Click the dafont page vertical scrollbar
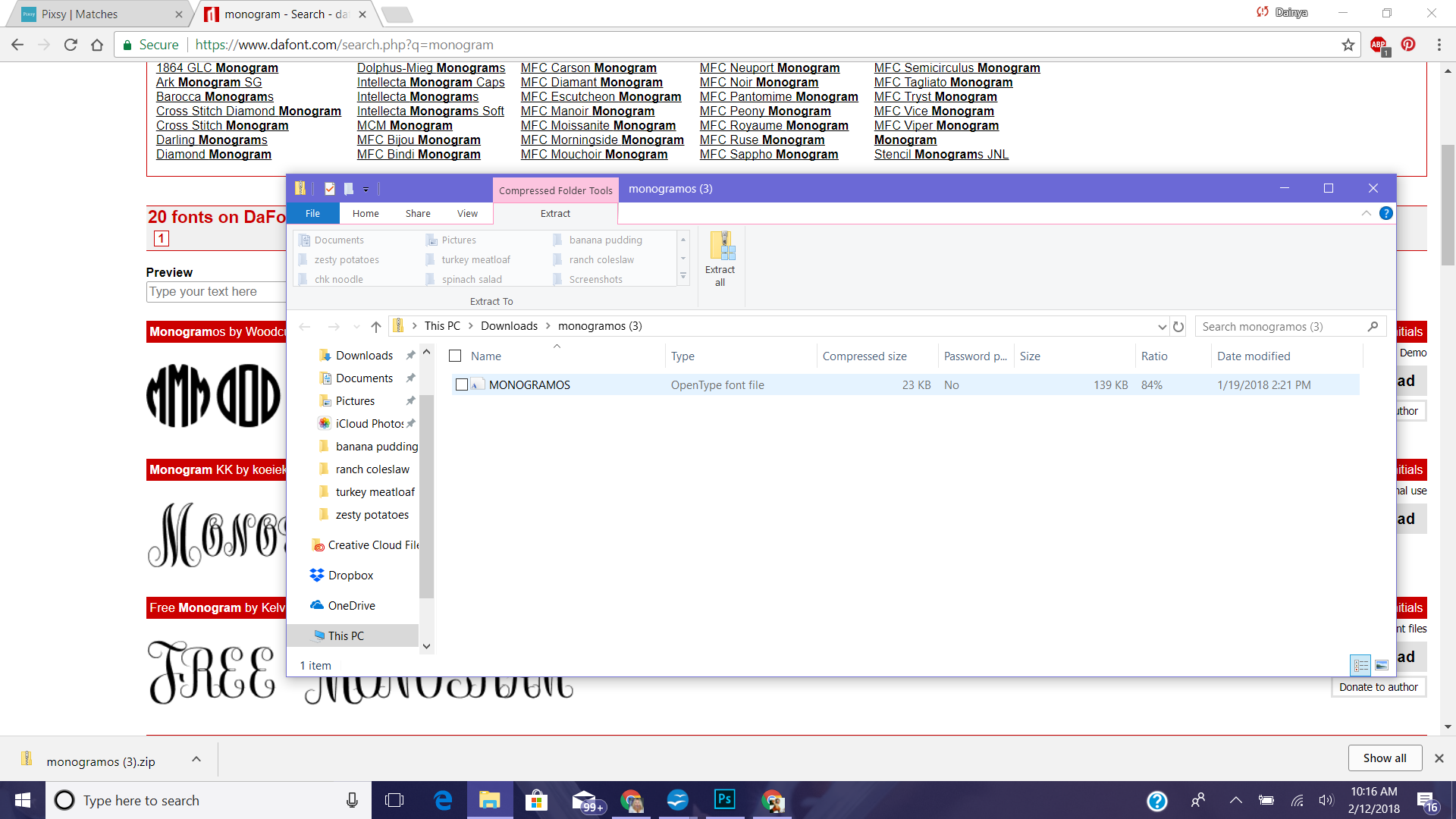Screen dimensions: 1456x819 click(1448, 205)
